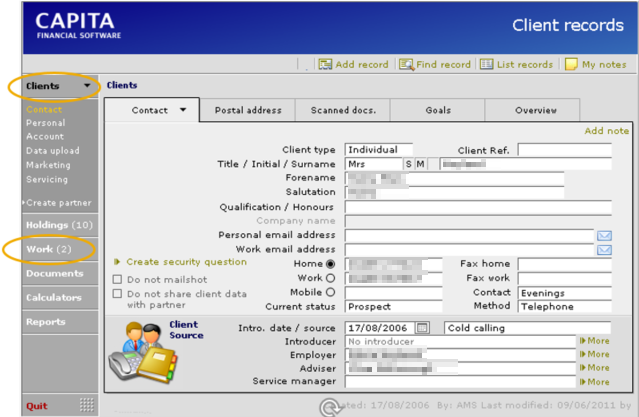639x417 pixels.
Task: Expand More next to Employer
Action: point(595,354)
